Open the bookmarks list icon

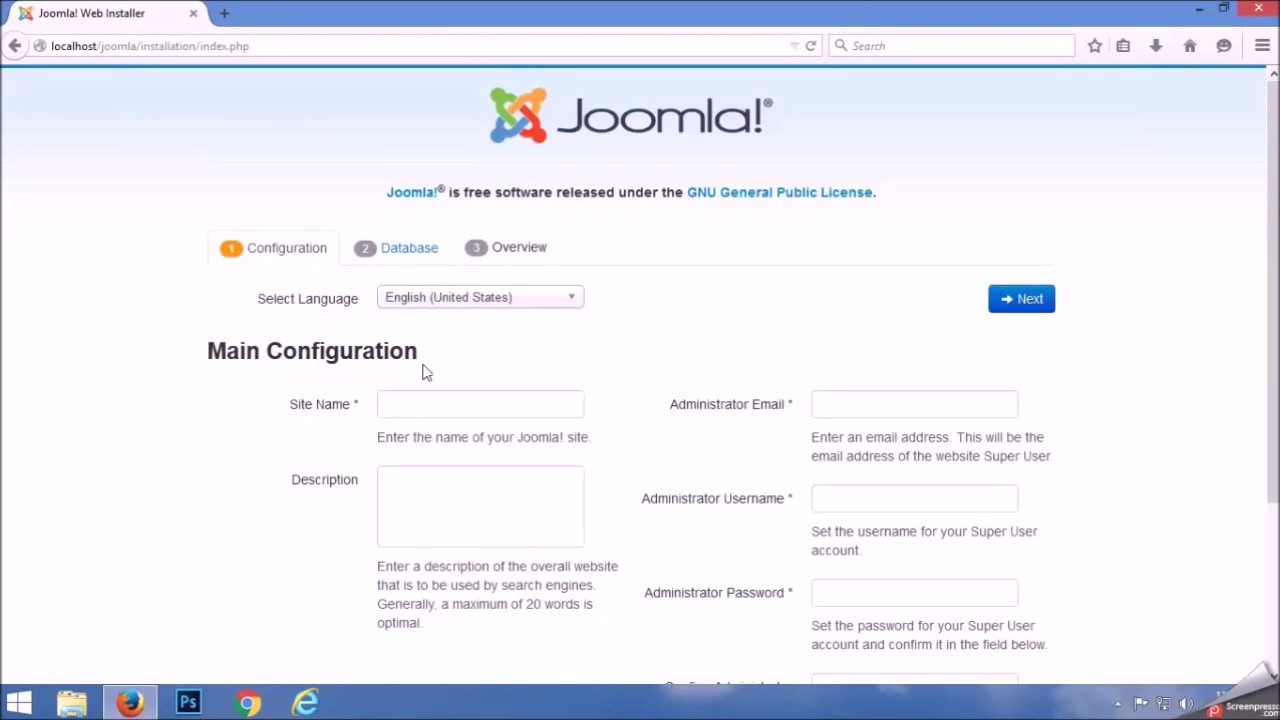pyautogui.click(x=1123, y=45)
